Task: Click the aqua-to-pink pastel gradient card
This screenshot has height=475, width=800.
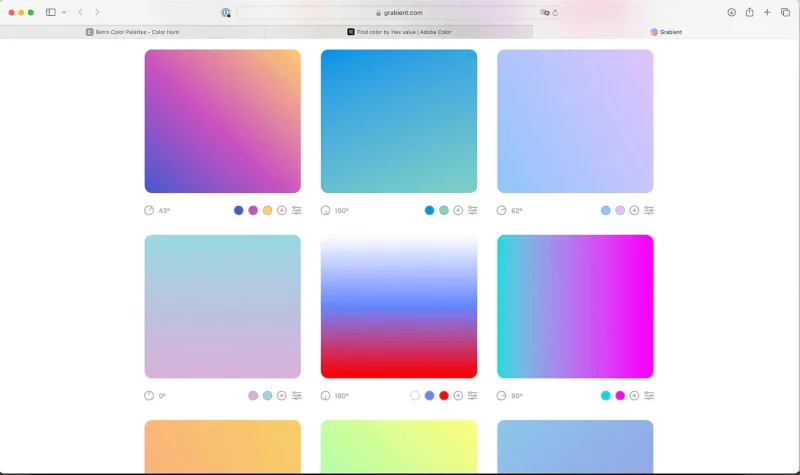Action: pyautogui.click(x=222, y=306)
